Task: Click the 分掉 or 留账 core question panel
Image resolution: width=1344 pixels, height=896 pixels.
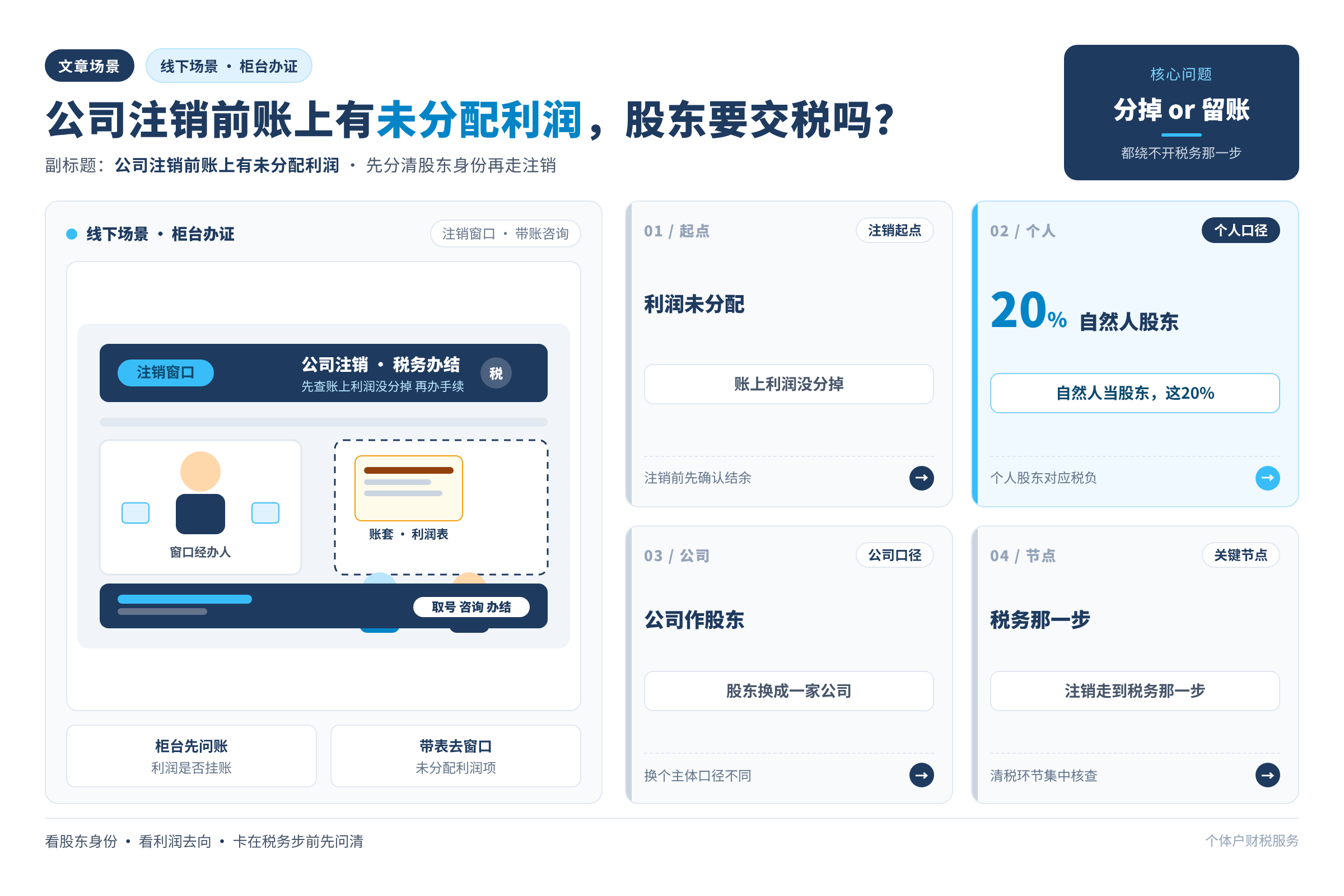Action: 1180,113
